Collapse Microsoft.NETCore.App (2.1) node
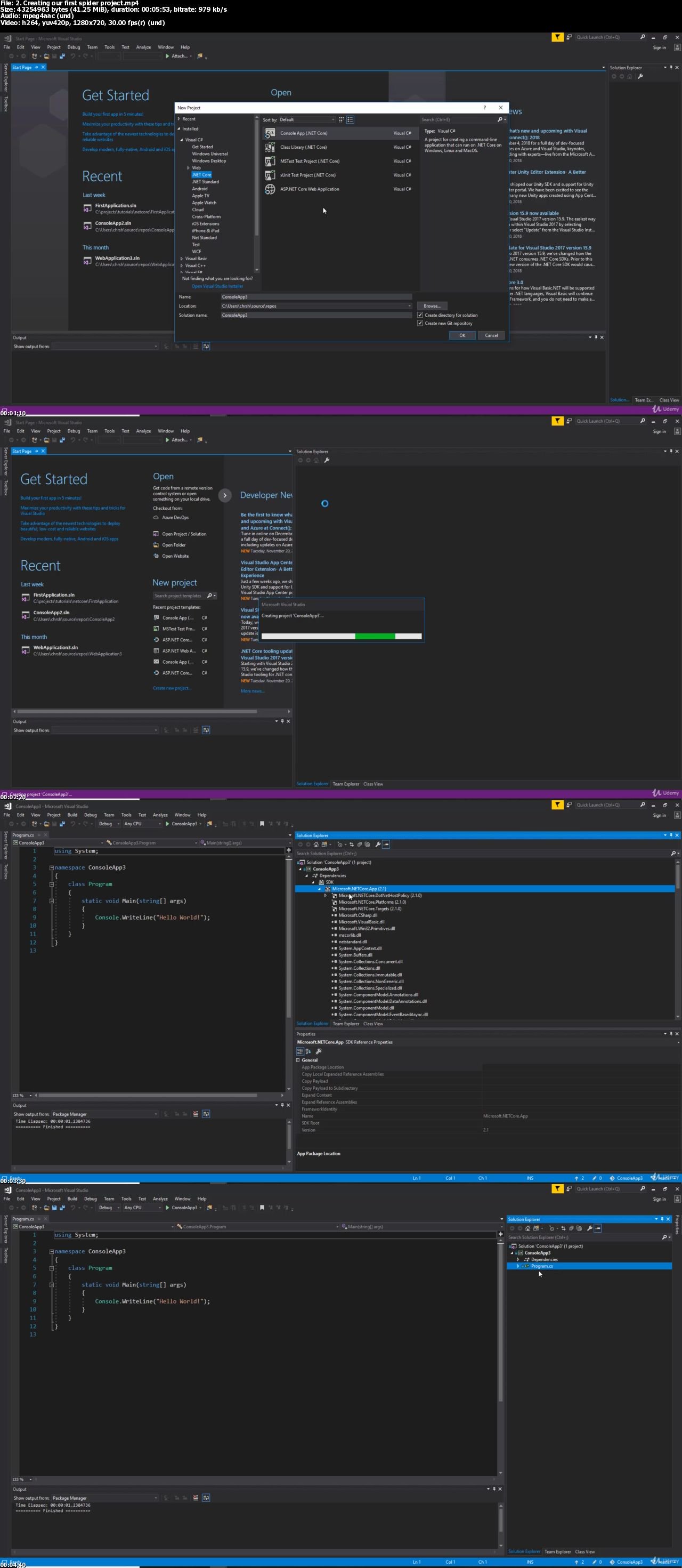 pos(319,889)
